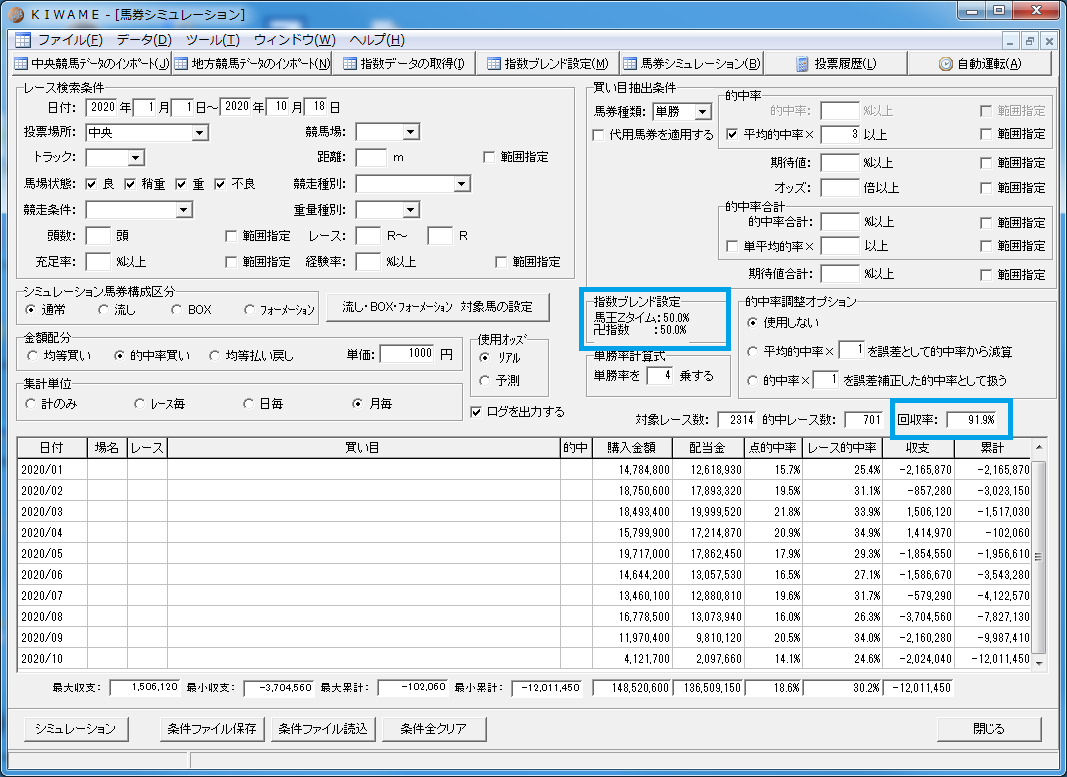This screenshot has height=777, width=1067.
Task: Enable 代用馬券を適用する checkbox
Action: [x=598, y=135]
